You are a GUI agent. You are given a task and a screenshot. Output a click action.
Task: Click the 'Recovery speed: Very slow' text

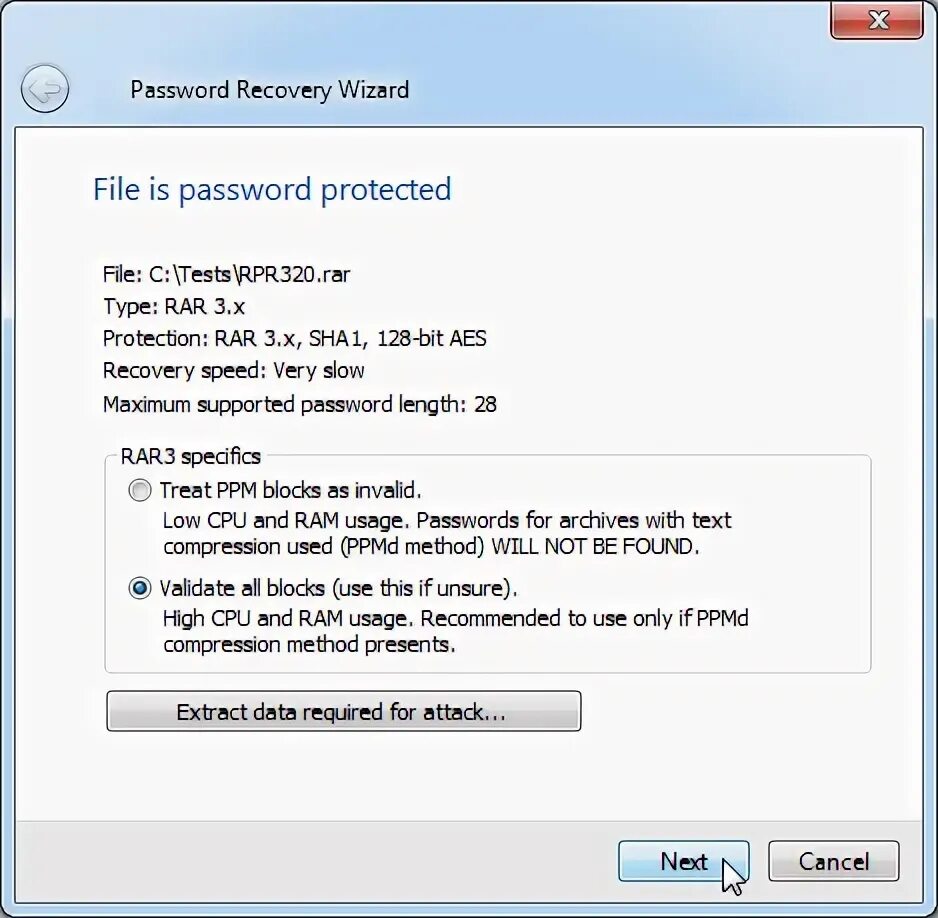(x=233, y=370)
